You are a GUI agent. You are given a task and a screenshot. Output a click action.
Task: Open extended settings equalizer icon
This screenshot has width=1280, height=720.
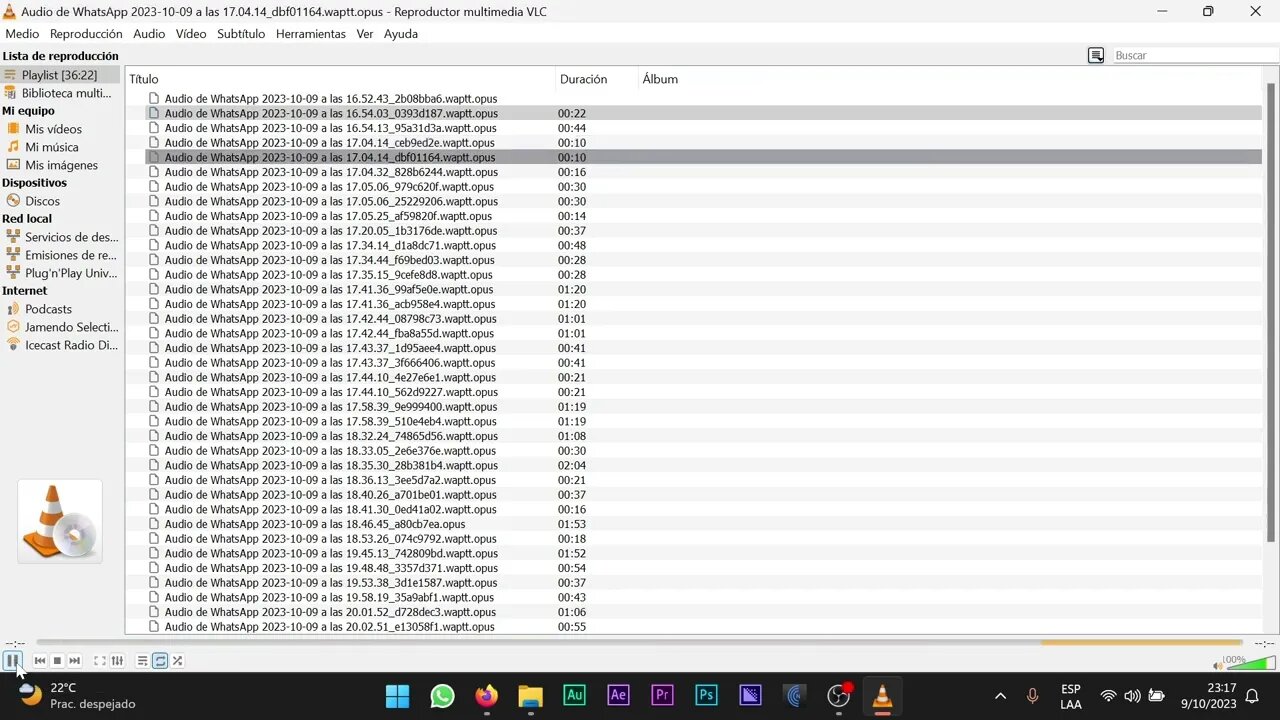pos(117,661)
